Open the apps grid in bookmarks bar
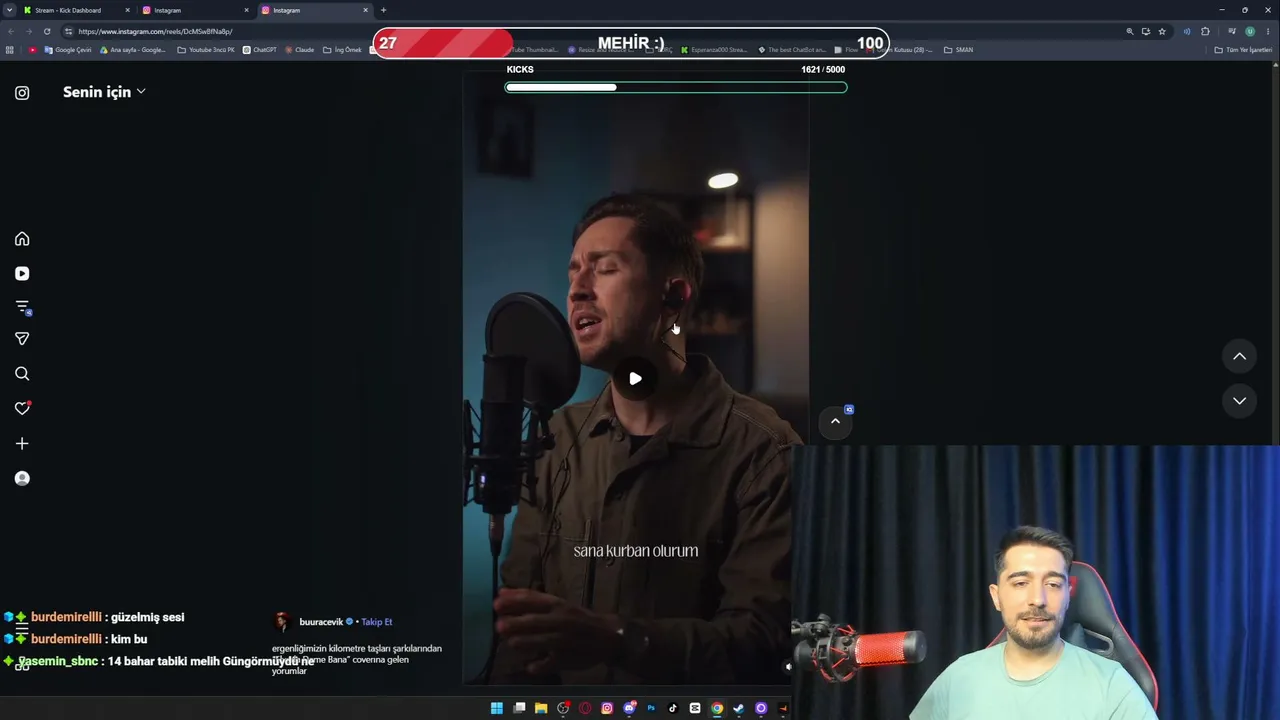1280x720 pixels. [10, 50]
